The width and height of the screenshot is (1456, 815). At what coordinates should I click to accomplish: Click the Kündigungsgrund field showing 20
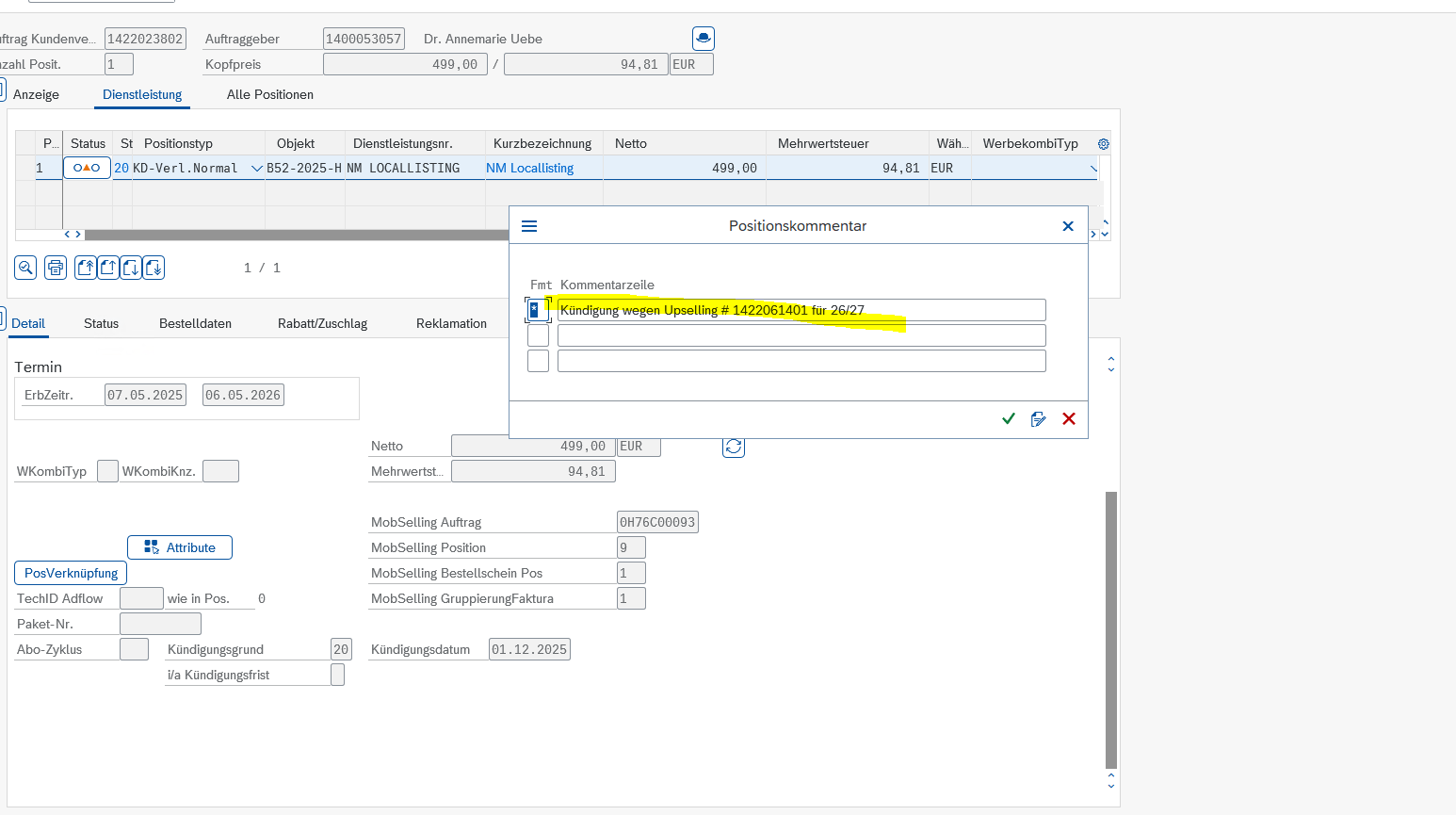pyautogui.click(x=341, y=649)
